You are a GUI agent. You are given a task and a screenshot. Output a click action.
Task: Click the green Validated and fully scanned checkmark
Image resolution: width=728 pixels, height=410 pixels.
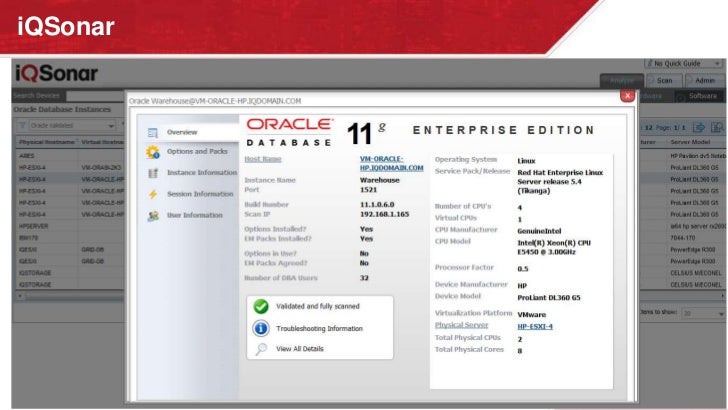point(261,306)
